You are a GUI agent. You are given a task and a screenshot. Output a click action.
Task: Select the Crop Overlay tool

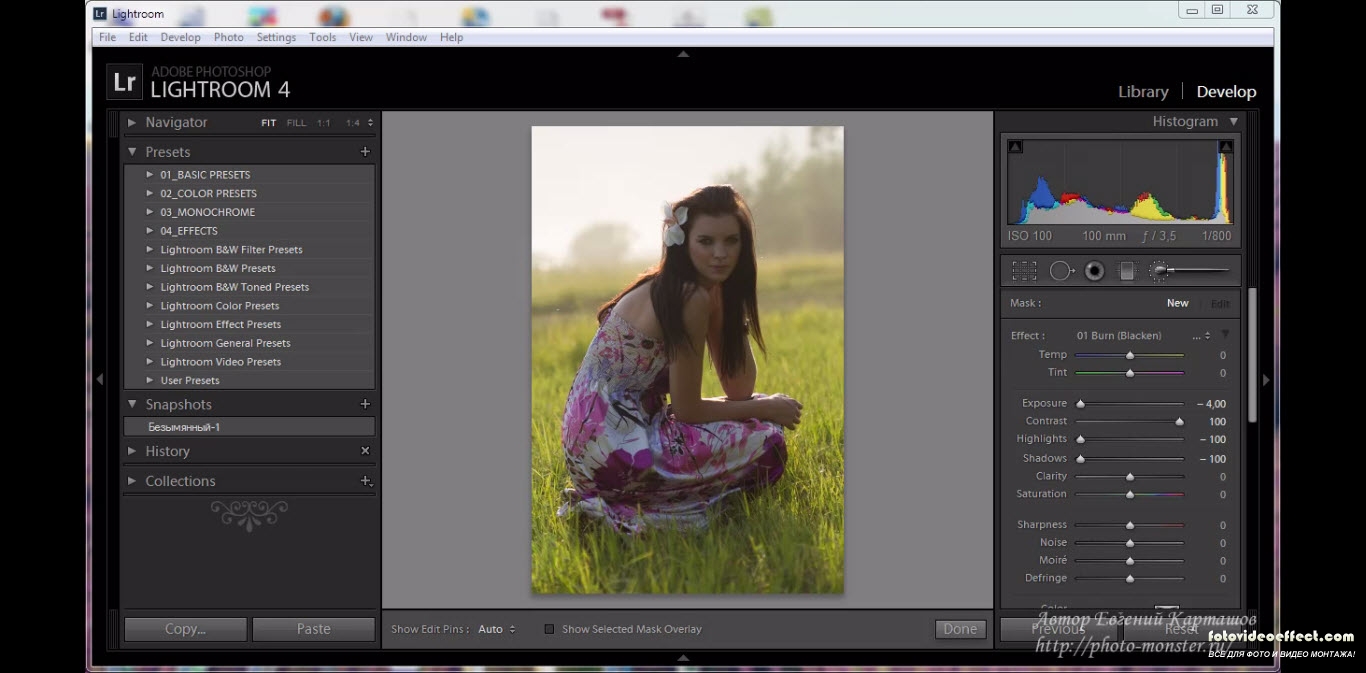point(1024,270)
